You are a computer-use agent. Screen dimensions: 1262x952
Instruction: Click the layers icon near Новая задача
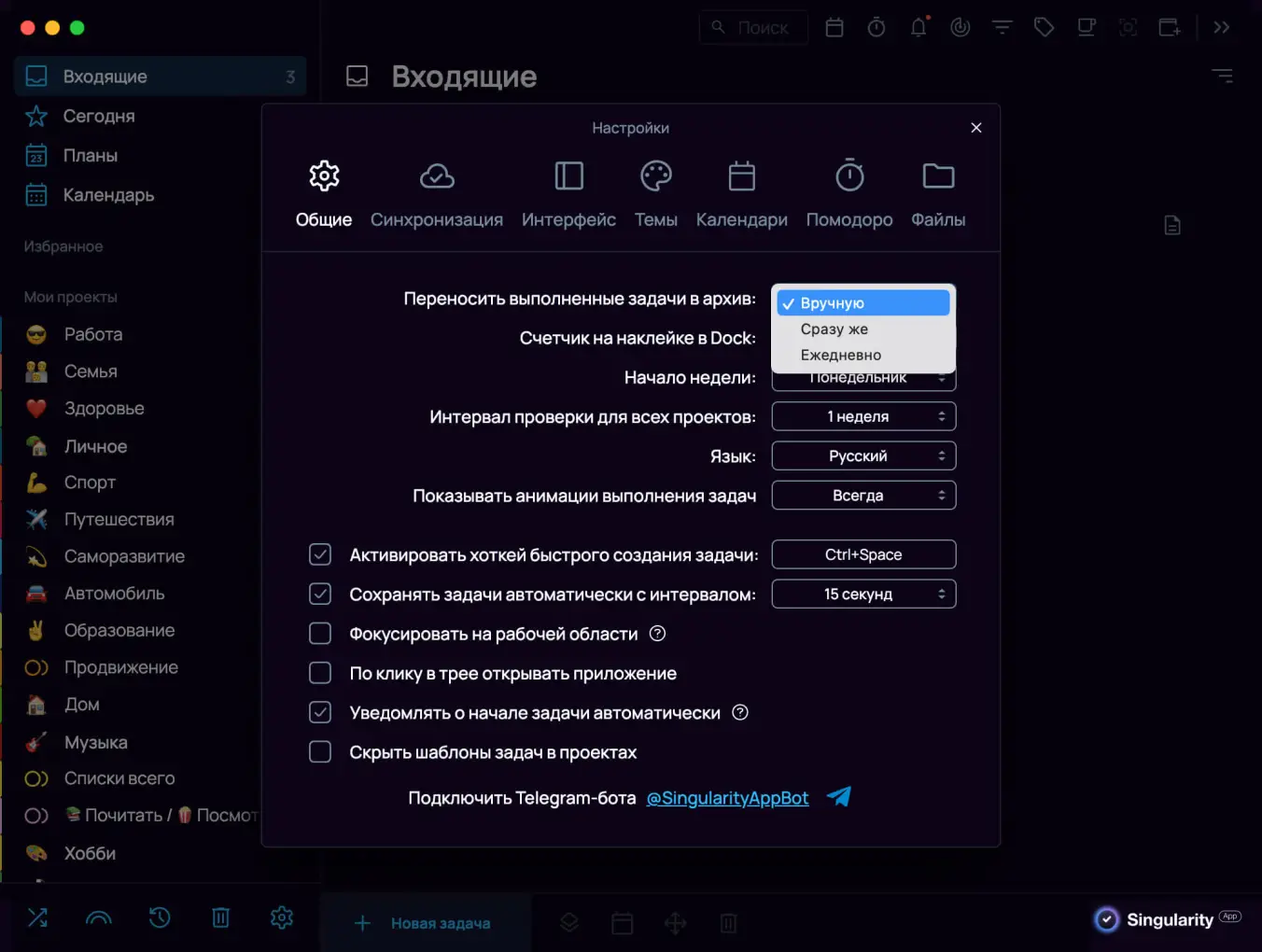tap(568, 922)
